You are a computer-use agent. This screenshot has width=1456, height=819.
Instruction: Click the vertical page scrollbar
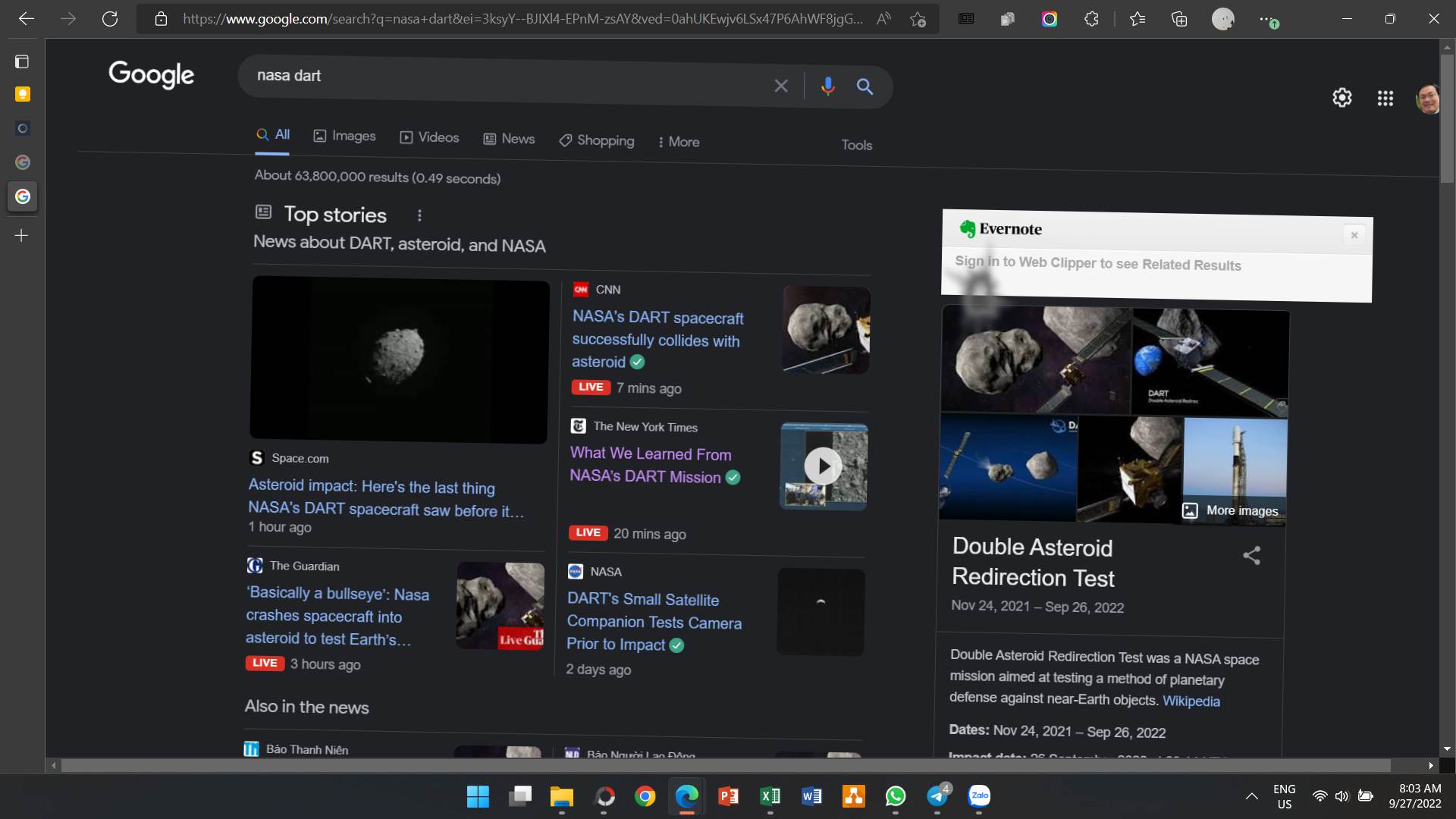[x=1447, y=118]
